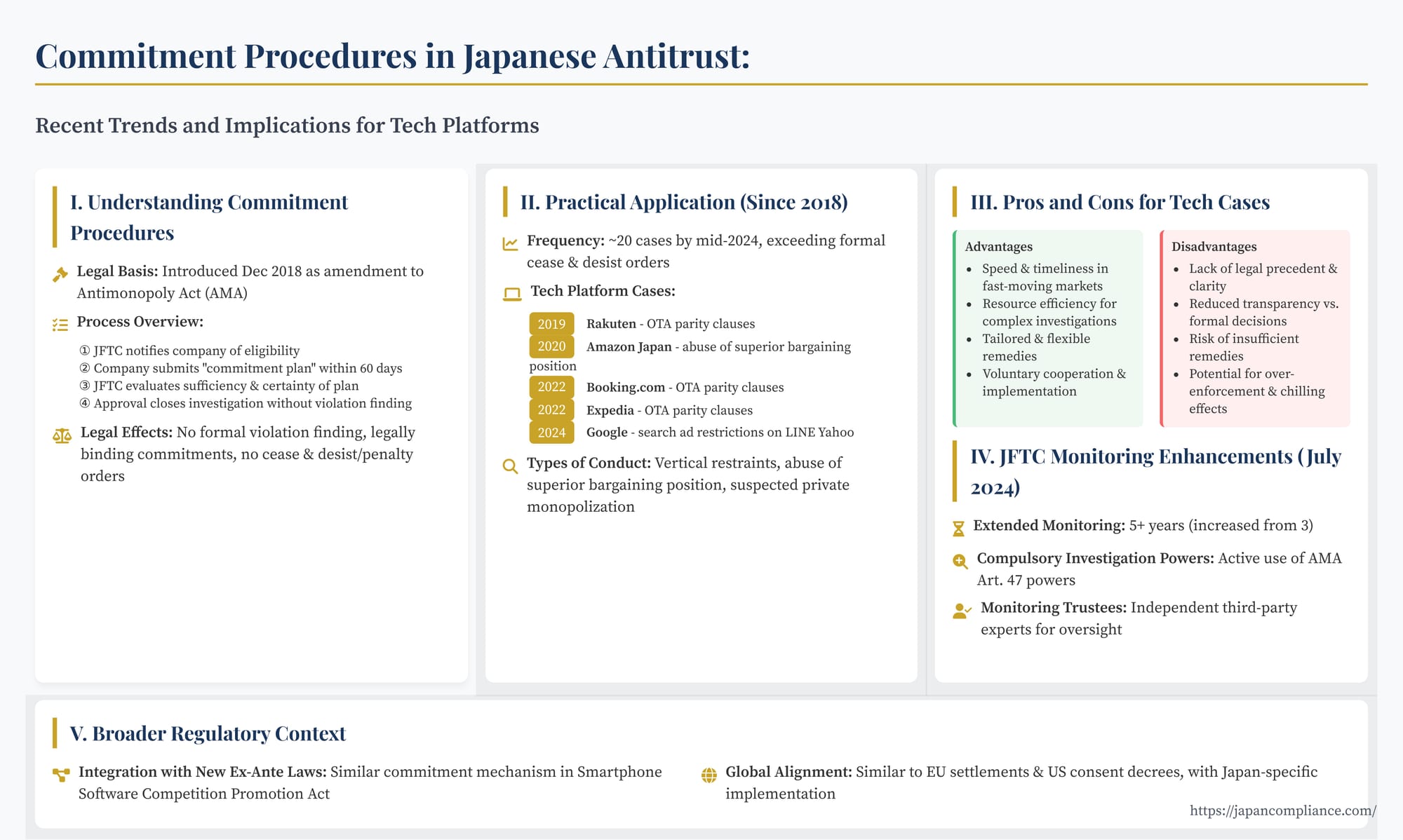Click the Booking.com - OTA parity clauses entry
The height and width of the screenshot is (840, 1403).
click(x=685, y=388)
